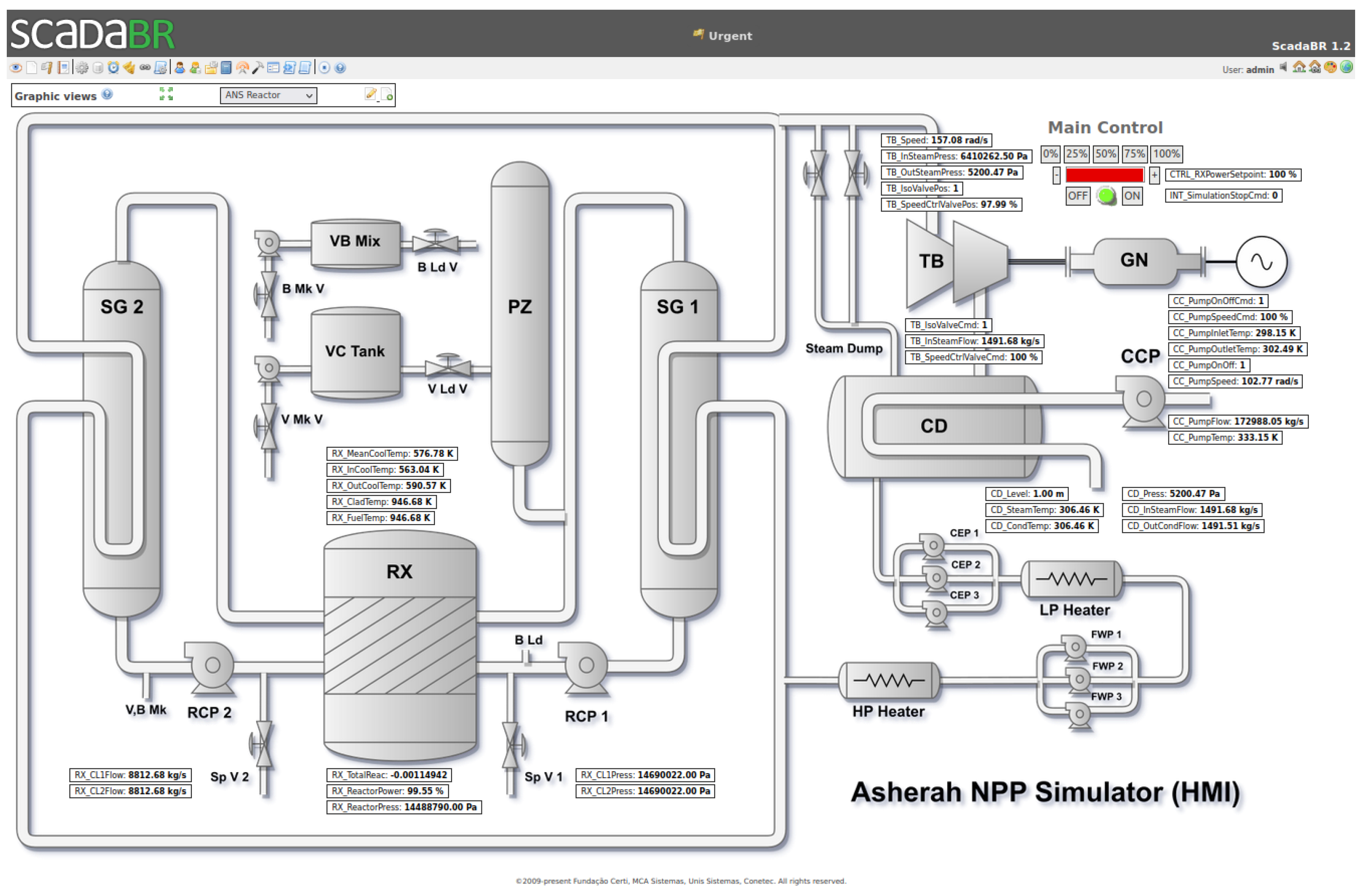Set reactor power to 50%
Image resolution: width=1364 pixels, height=896 pixels.
pos(1105,154)
